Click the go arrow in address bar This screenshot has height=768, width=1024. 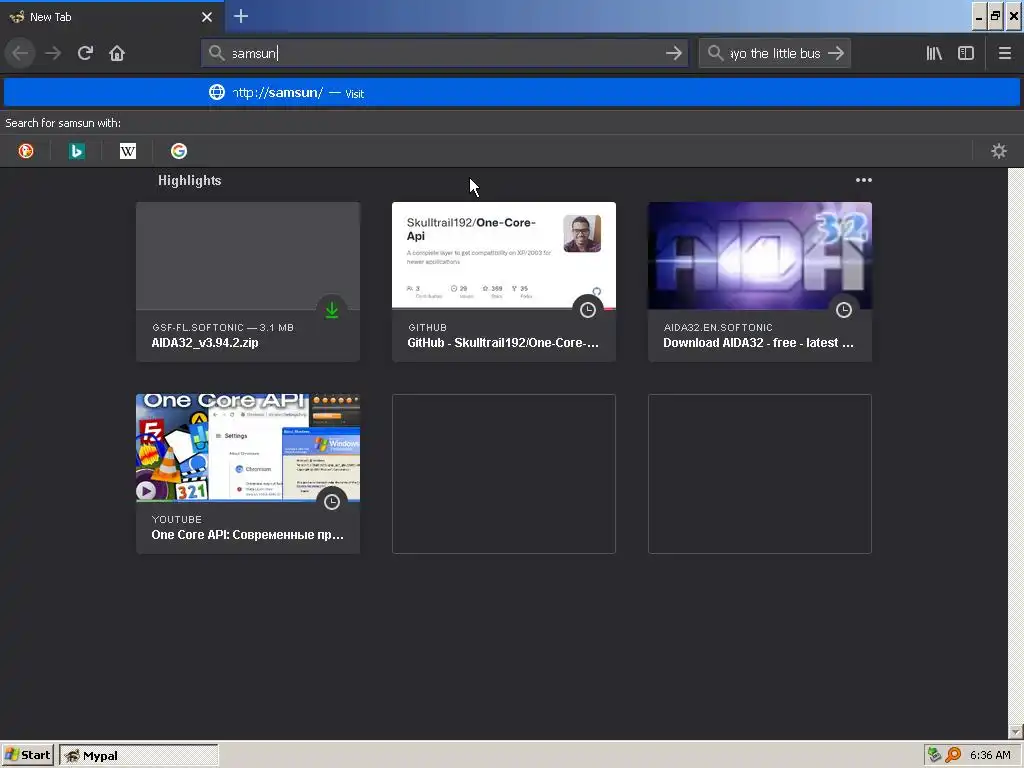click(673, 53)
